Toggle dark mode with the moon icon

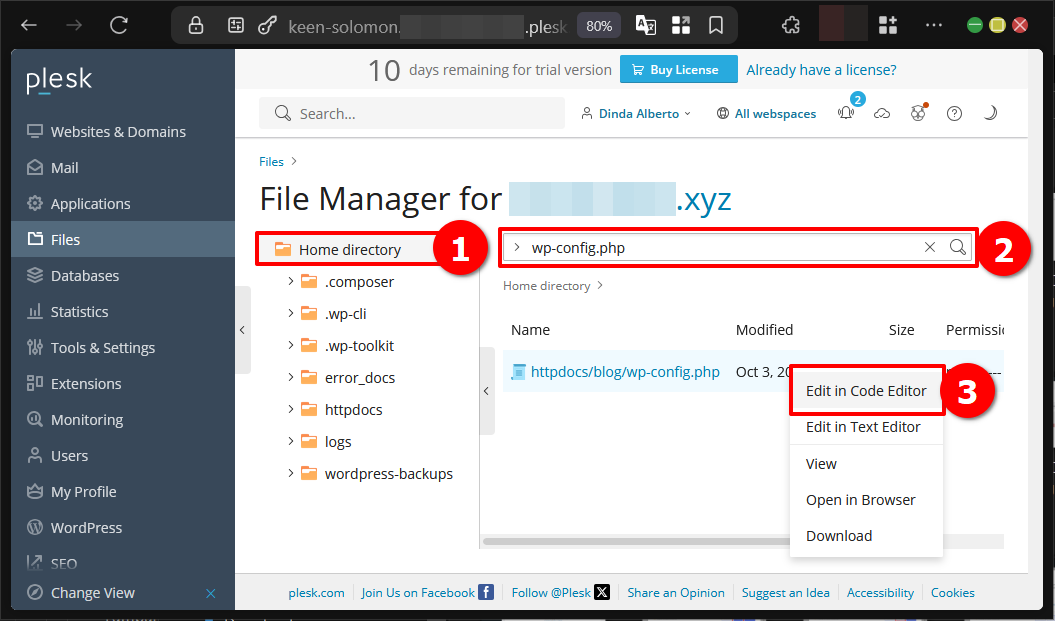[990, 113]
